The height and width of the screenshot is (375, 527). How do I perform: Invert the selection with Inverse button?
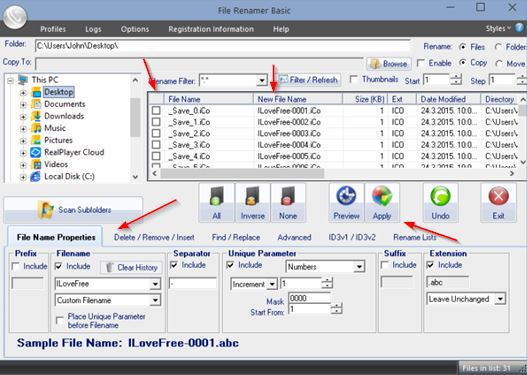pos(252,203)
